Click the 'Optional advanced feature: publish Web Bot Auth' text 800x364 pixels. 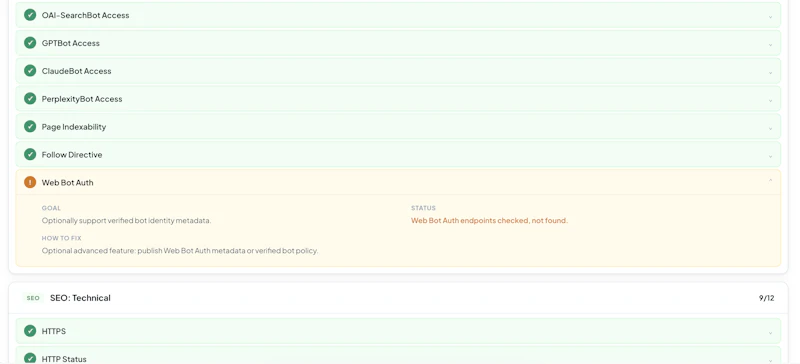pyautogui.click(x=180, y=251)
